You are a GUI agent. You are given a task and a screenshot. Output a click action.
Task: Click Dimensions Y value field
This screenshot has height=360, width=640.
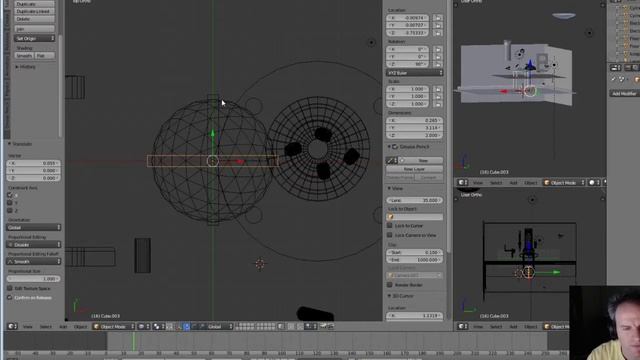414,128
